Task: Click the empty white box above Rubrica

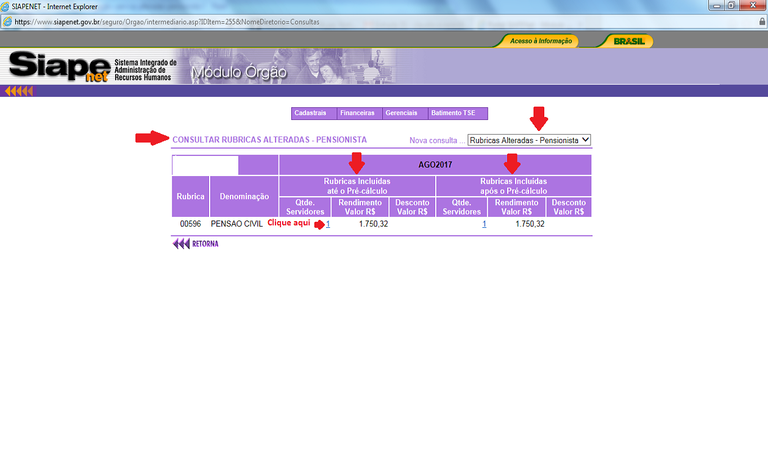Action: pyautogui.click(x=205, y=165)
